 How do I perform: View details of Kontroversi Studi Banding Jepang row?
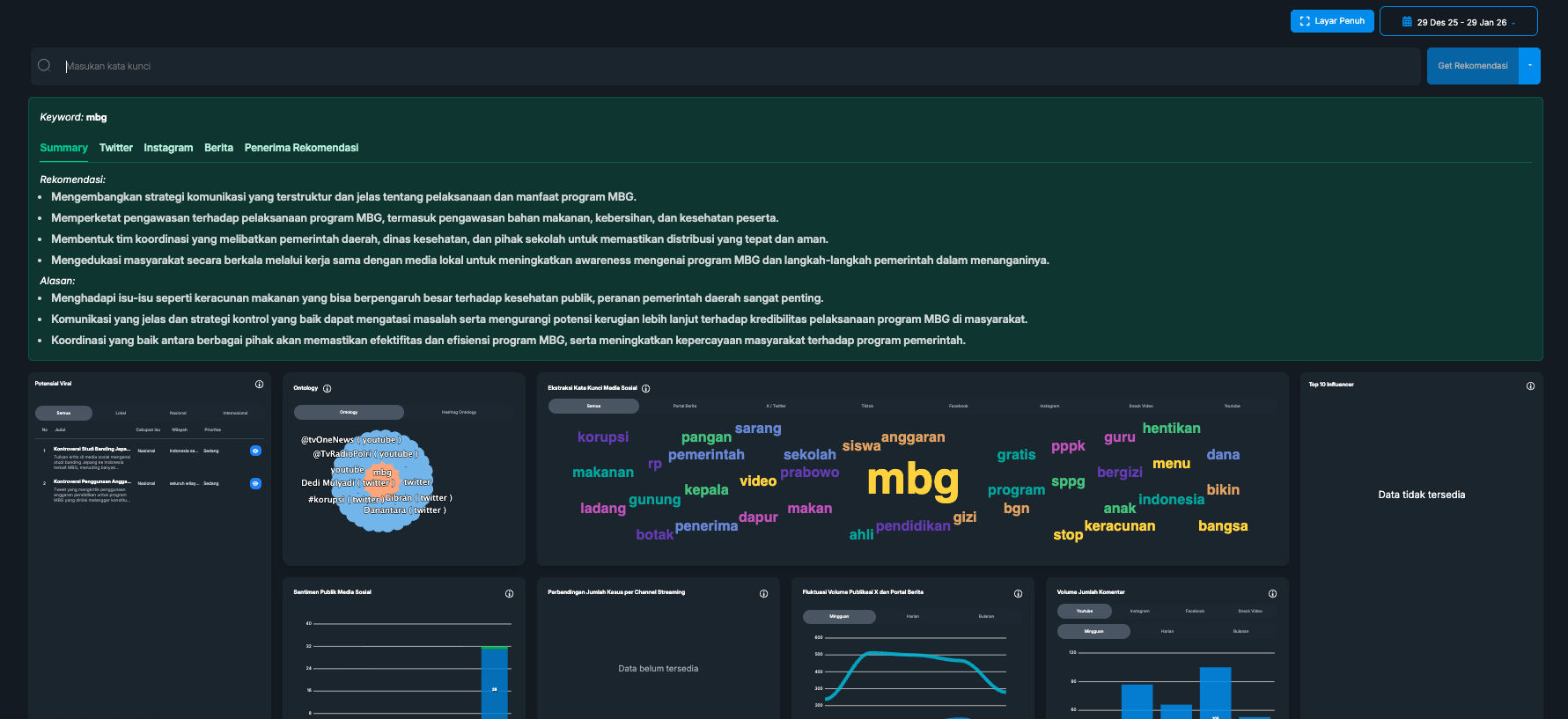(255, 451)
